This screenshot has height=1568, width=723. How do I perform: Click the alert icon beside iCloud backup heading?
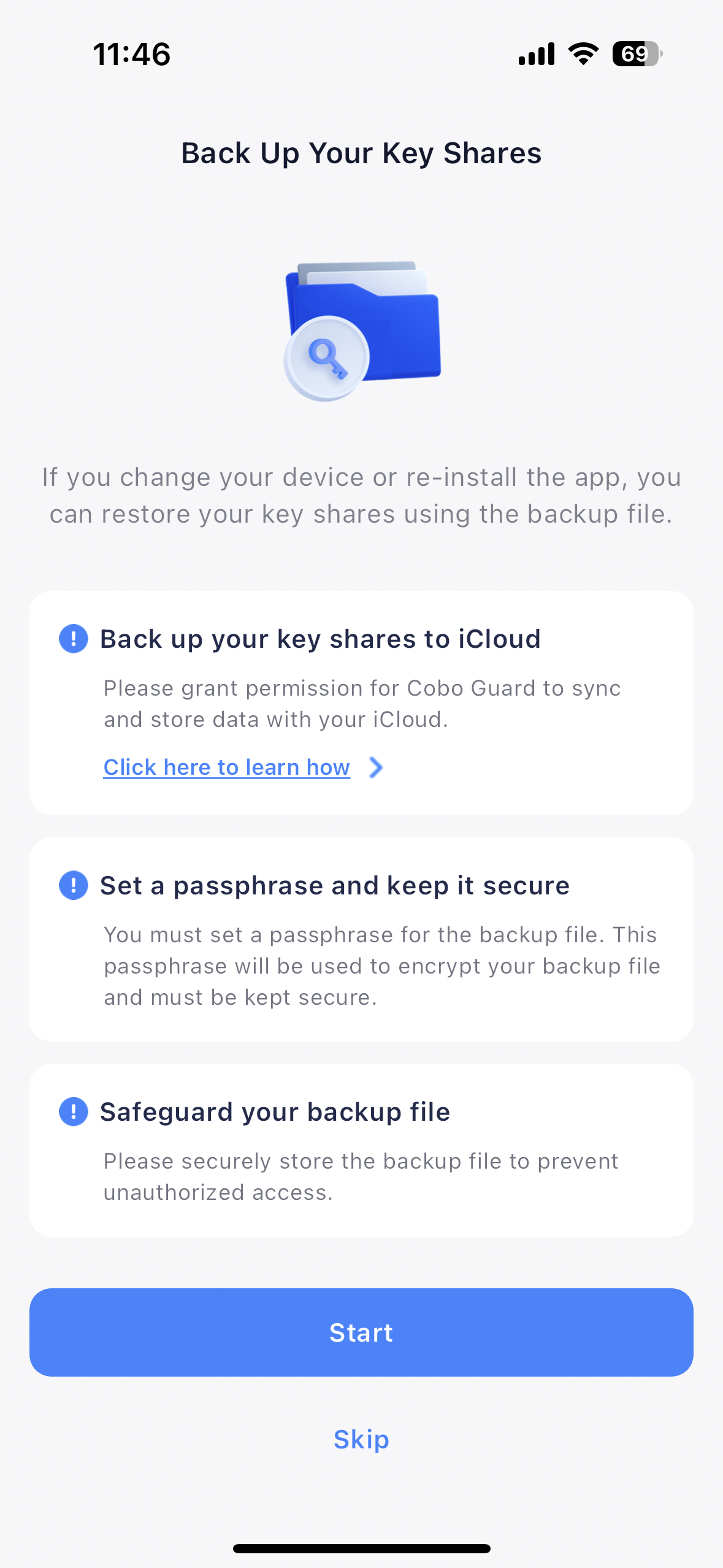click(73, 639)
